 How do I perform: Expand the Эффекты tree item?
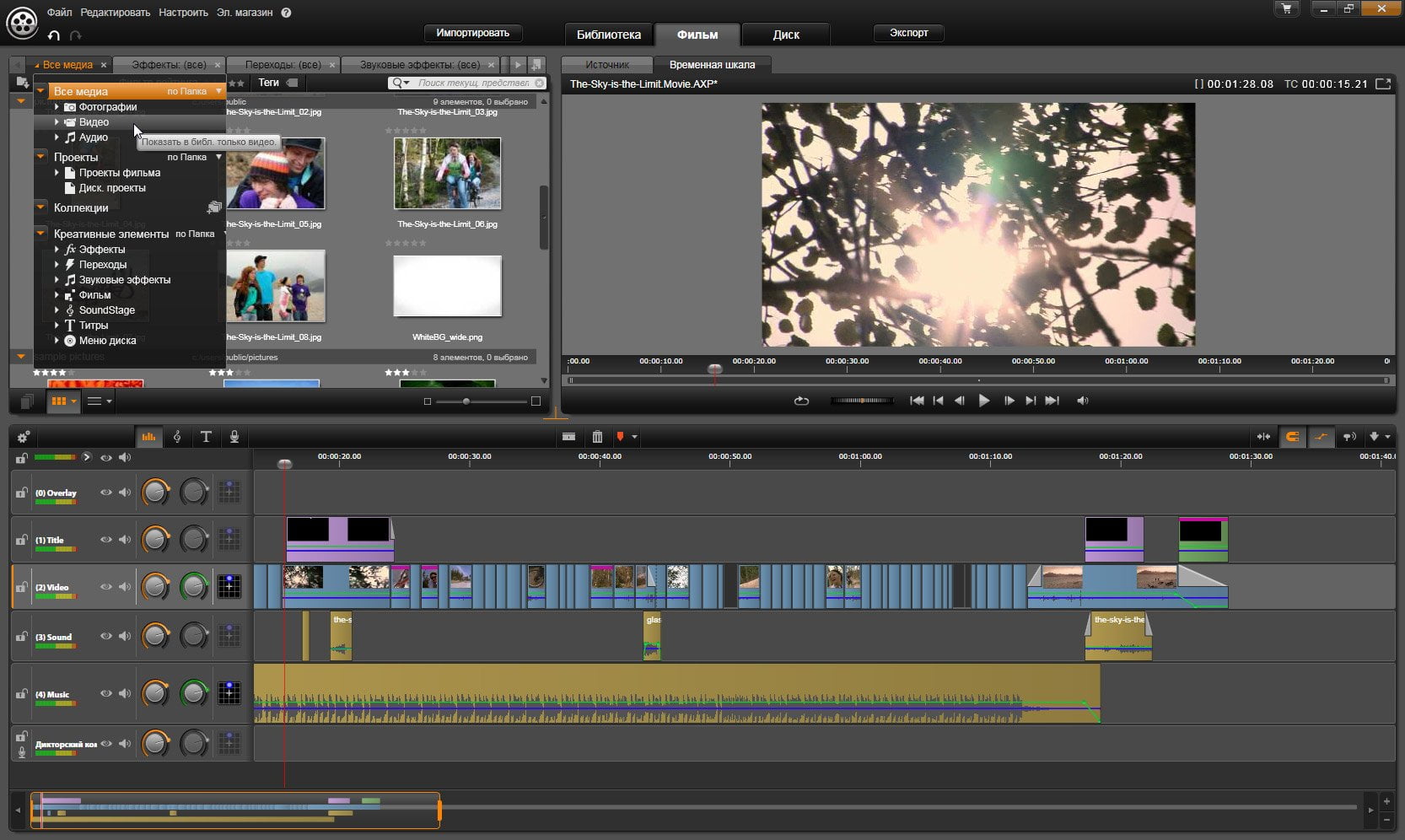[57, 250]
